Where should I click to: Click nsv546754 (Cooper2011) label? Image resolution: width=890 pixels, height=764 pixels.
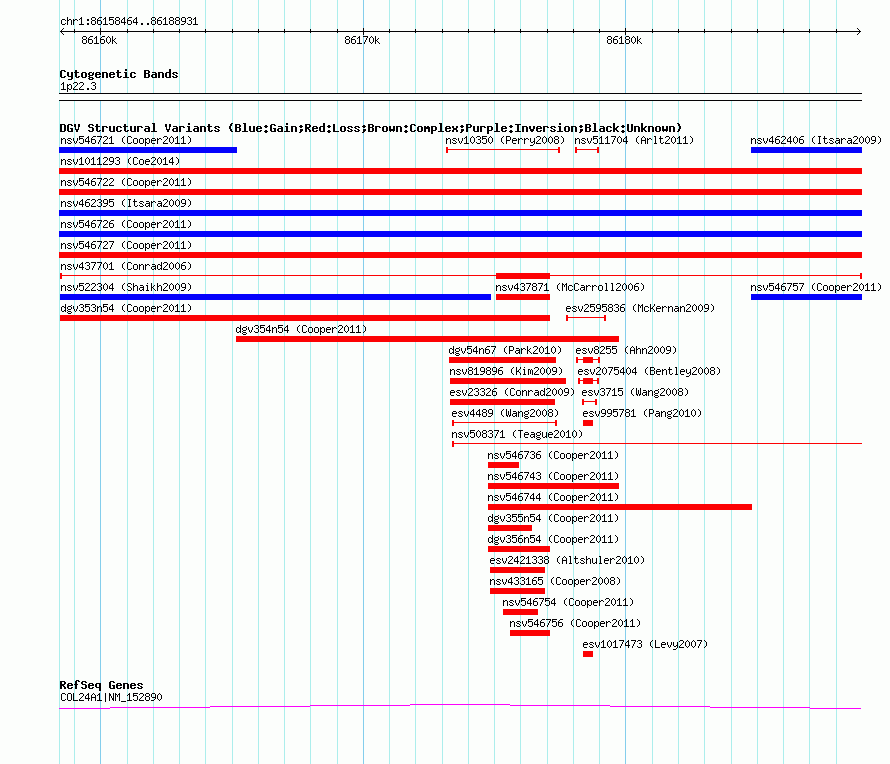pyautogui.click(x=568, y=602)
